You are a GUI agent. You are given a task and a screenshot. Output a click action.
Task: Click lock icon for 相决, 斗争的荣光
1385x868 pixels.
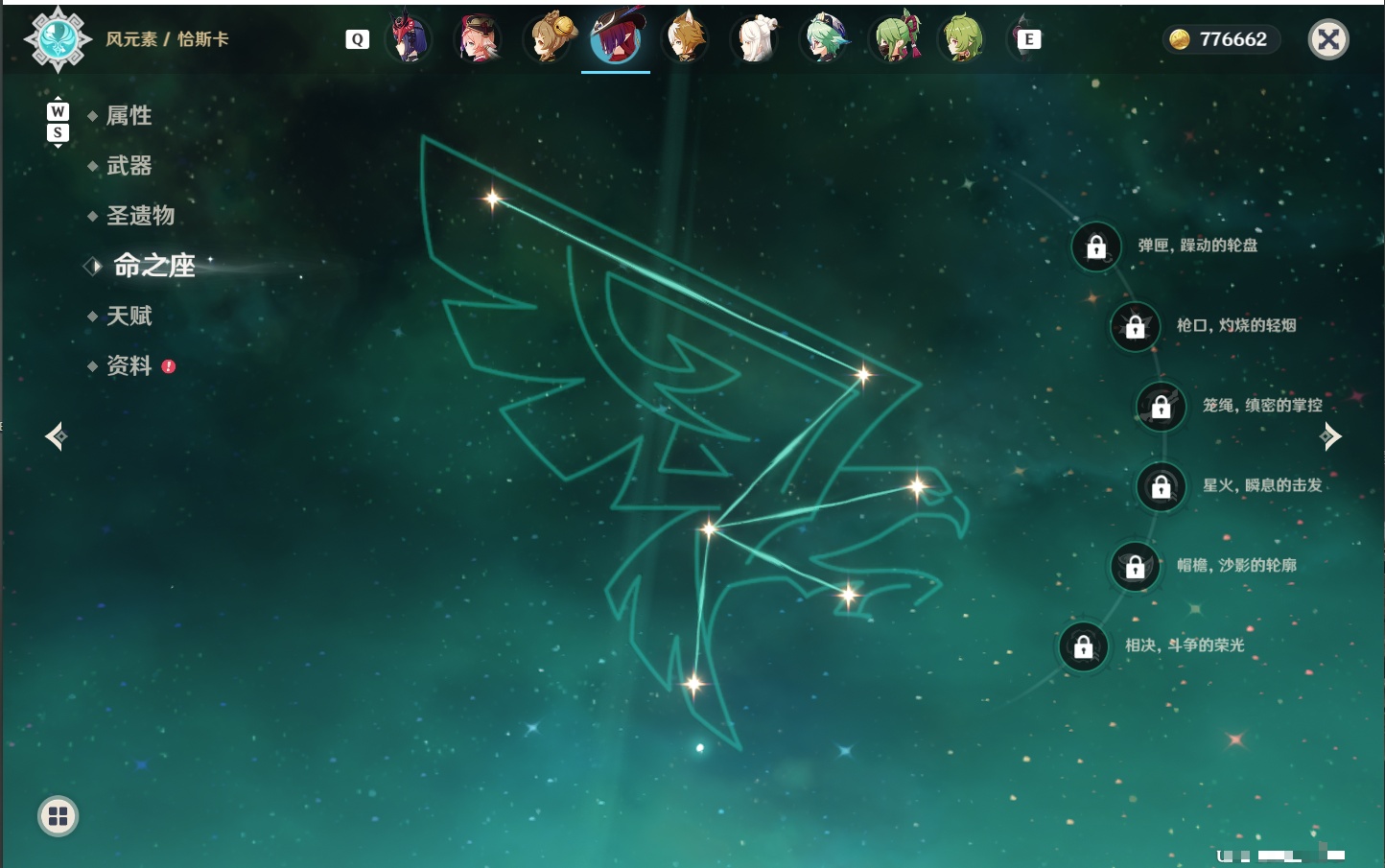[x=1084, y=646]
